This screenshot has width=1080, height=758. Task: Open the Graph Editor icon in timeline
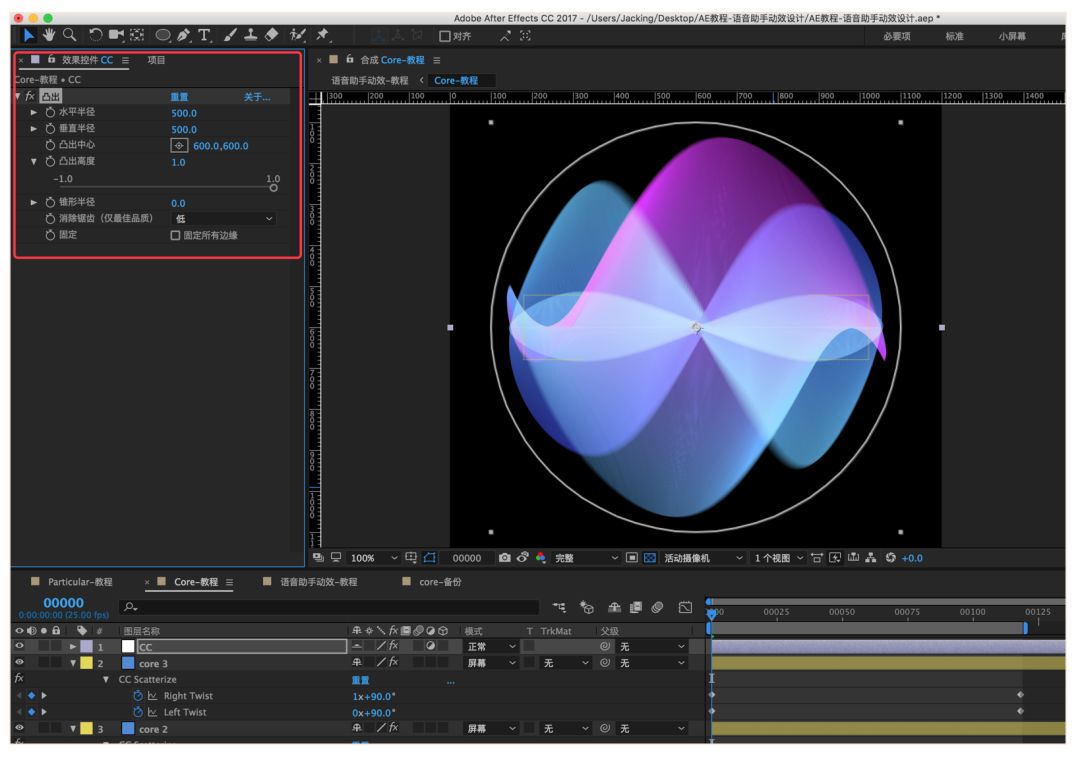(x=685, y=607)
